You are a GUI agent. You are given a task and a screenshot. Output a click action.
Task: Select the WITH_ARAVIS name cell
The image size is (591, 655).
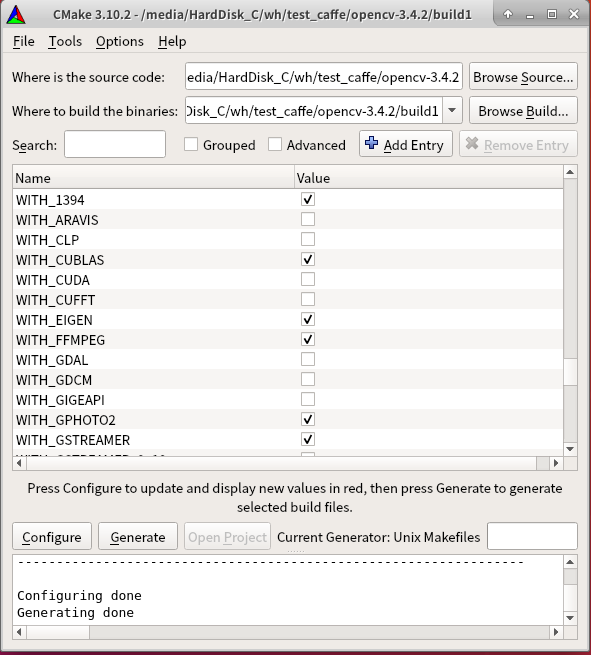coord(154,220)
